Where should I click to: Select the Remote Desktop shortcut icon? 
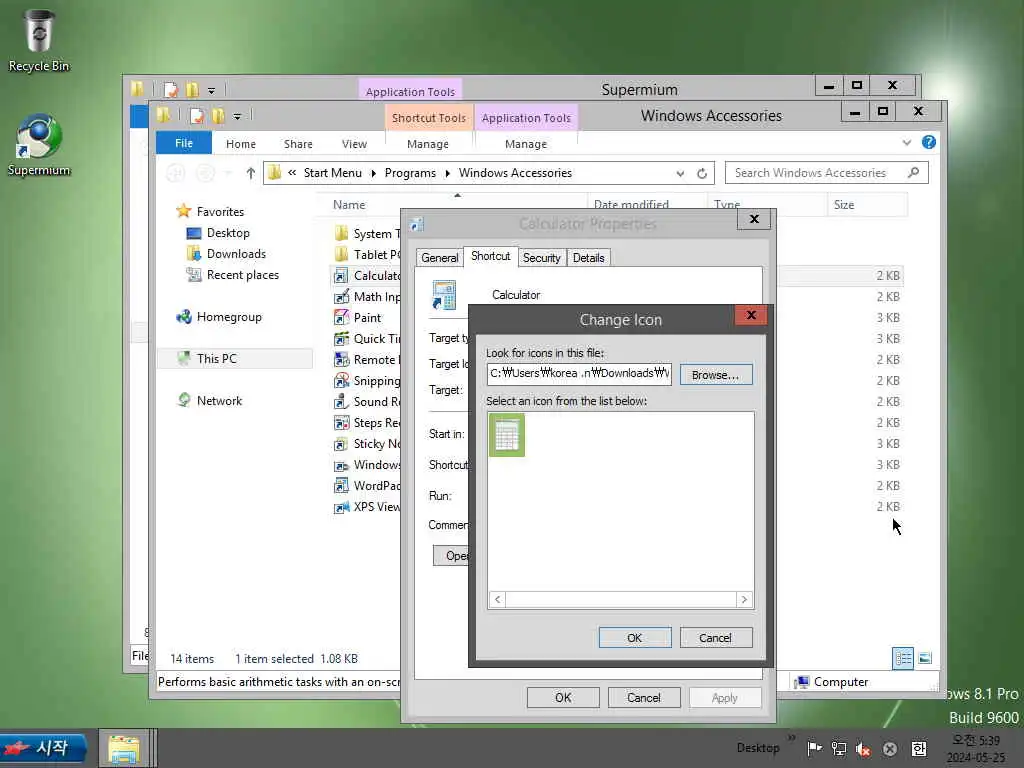tap(342, 359)
